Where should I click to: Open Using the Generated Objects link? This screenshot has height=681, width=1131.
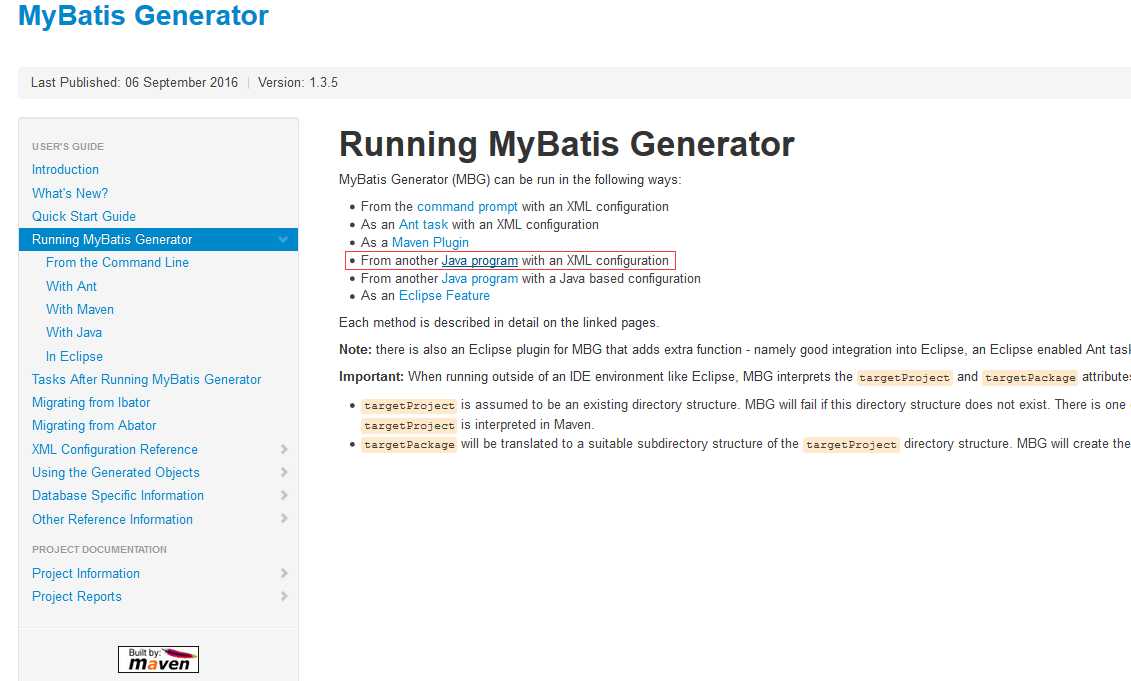(115, 473)
